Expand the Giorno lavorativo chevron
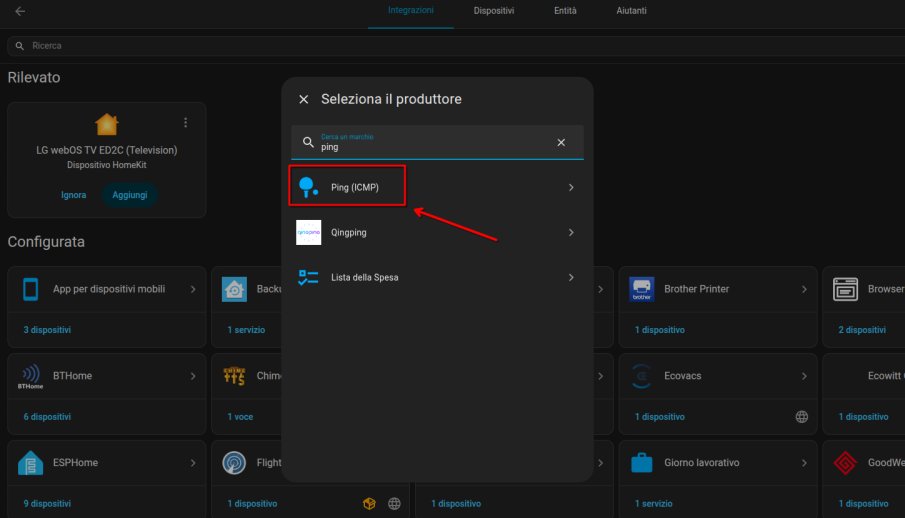Viewport: 905px width, 518px height. pos(804,463)
